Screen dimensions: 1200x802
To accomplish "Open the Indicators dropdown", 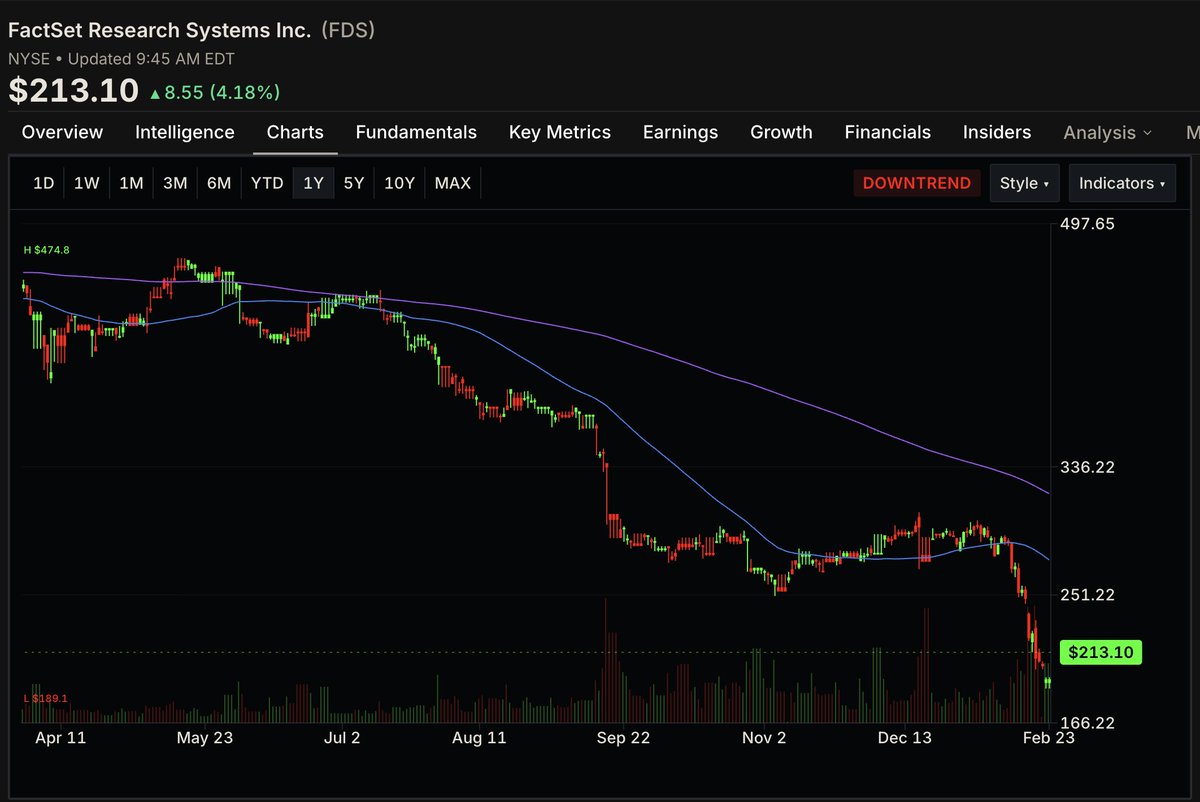I will coord(1122,183).
